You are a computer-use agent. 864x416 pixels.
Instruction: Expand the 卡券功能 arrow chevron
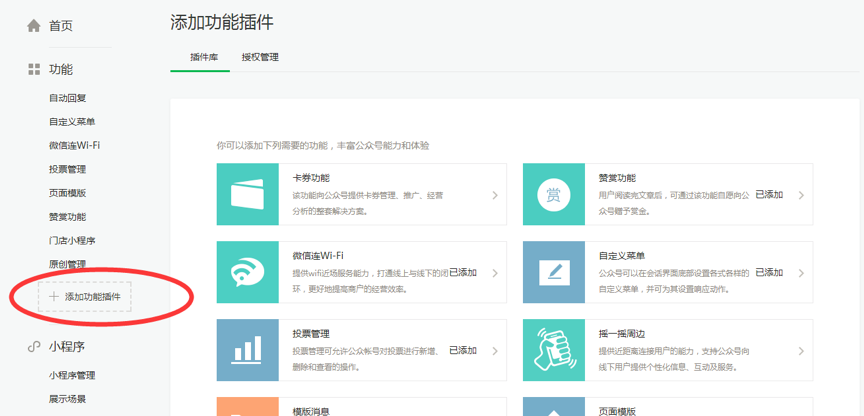[x=494, y=196]
